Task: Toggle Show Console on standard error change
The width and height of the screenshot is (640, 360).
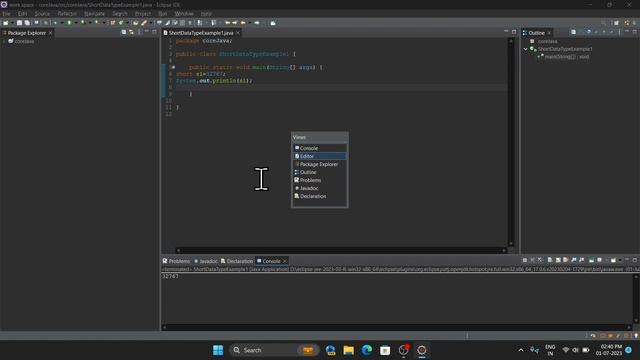Action: click(x=582, y=260)
